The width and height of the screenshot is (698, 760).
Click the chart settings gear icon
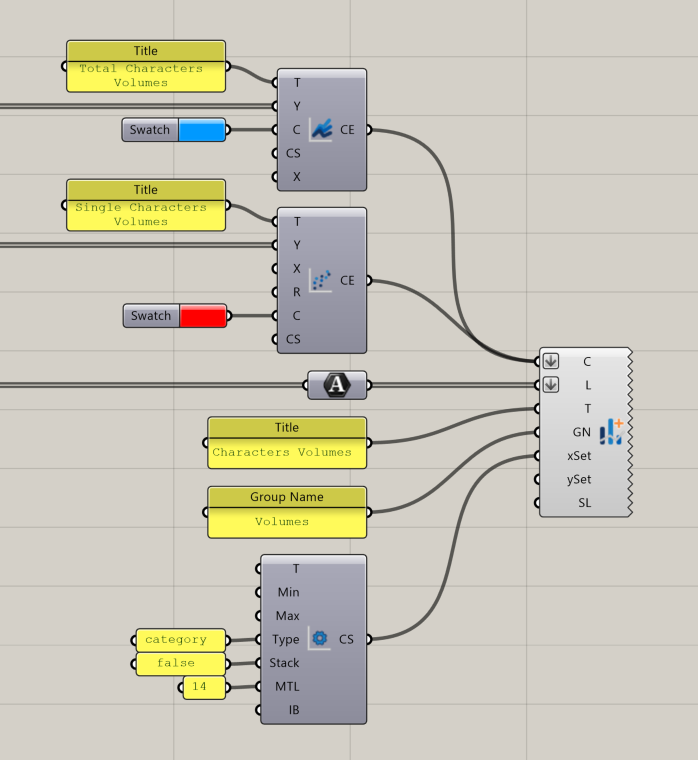tap(320, 638)
